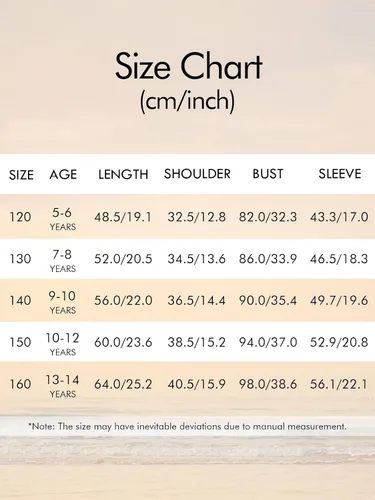Click the 7-8 YEARS age cell
Viewport: 375px width, 500px height.
coord(63,260)
